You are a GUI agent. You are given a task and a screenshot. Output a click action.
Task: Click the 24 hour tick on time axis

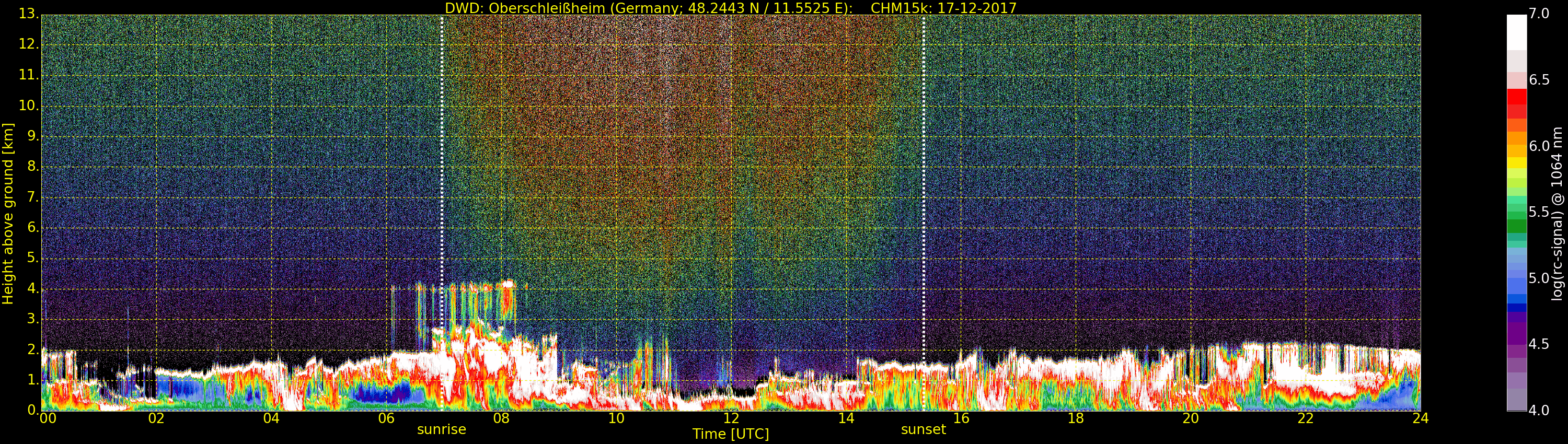[x=1420, y=418]
